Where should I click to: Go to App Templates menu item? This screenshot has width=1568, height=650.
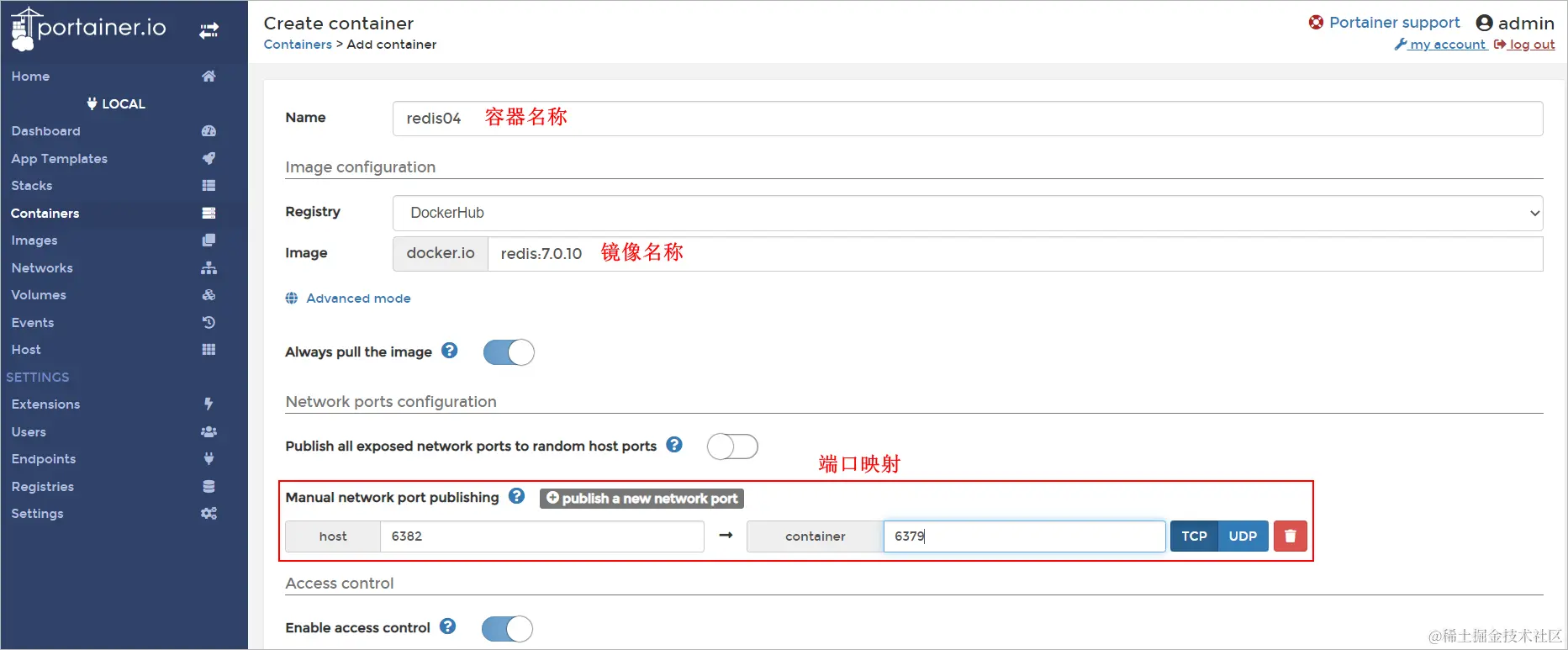(60, 159)
